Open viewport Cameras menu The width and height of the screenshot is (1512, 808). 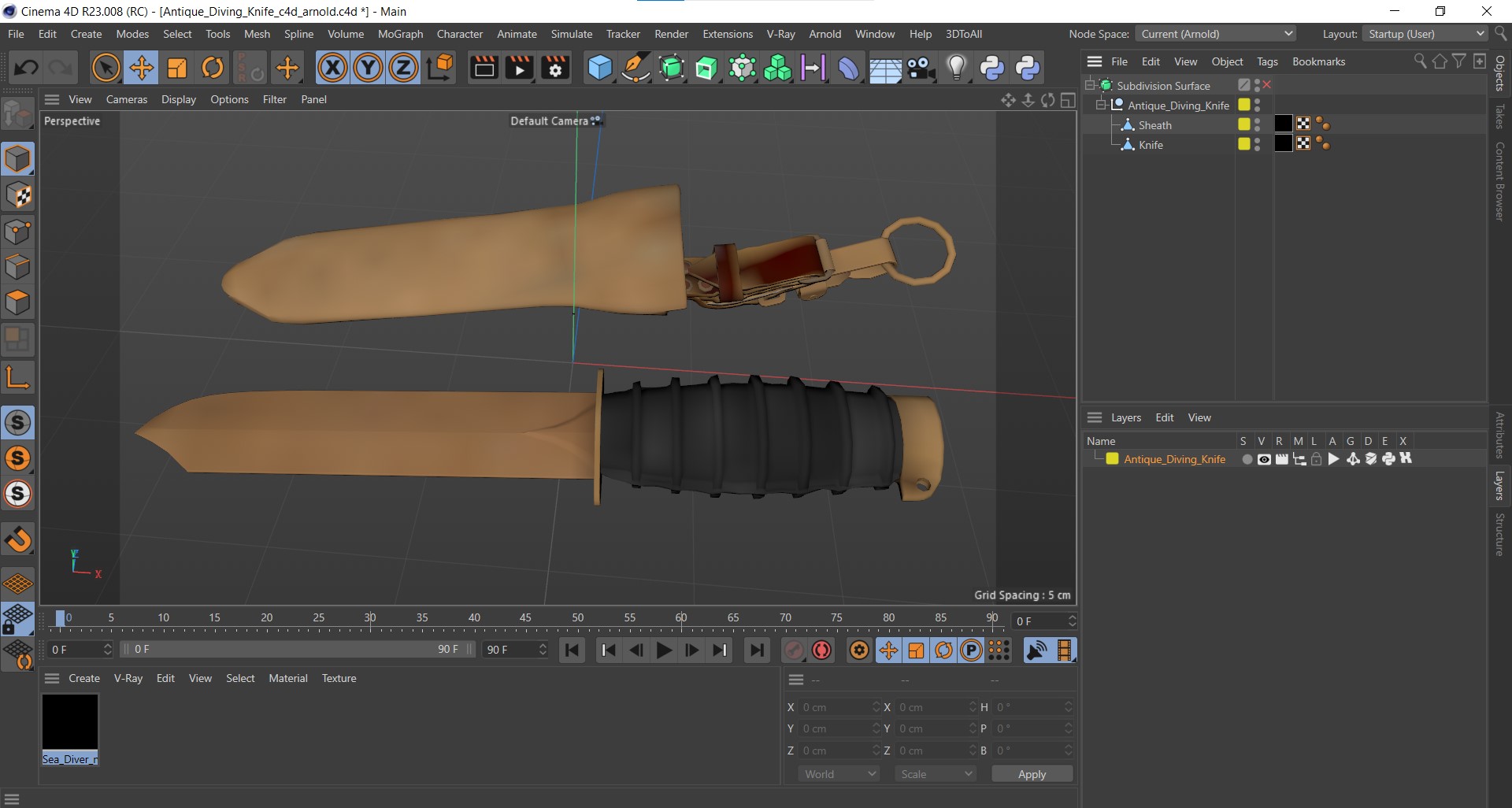tap(127, 99)
